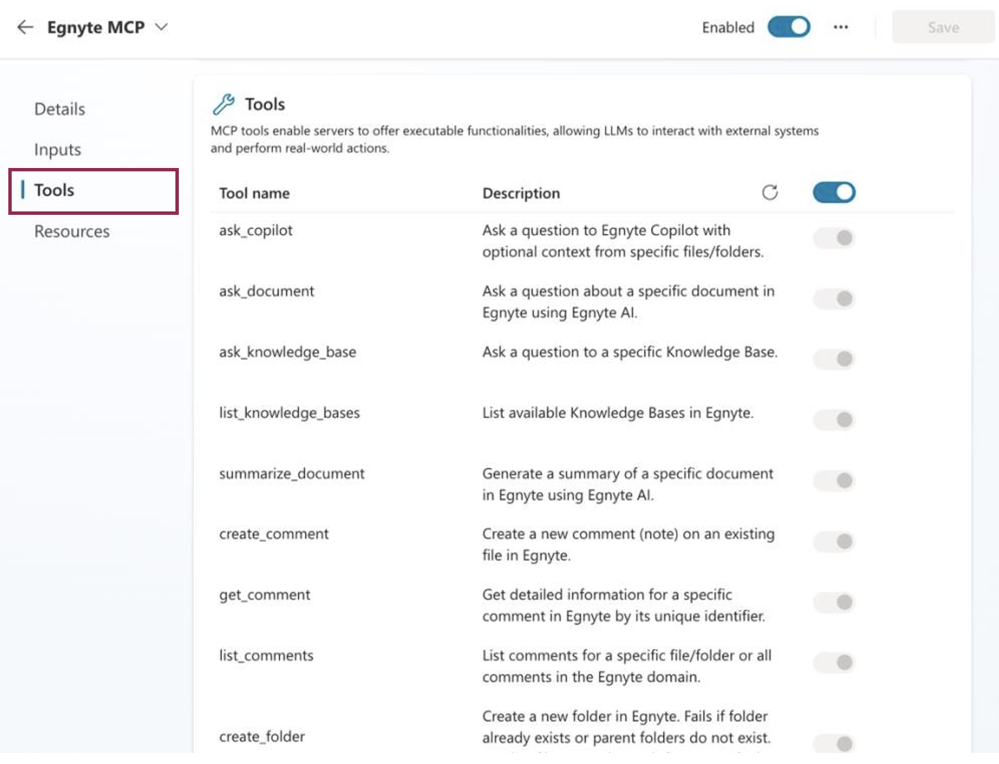Click the Save button
999x764 pixels.
tap(942, 28)
